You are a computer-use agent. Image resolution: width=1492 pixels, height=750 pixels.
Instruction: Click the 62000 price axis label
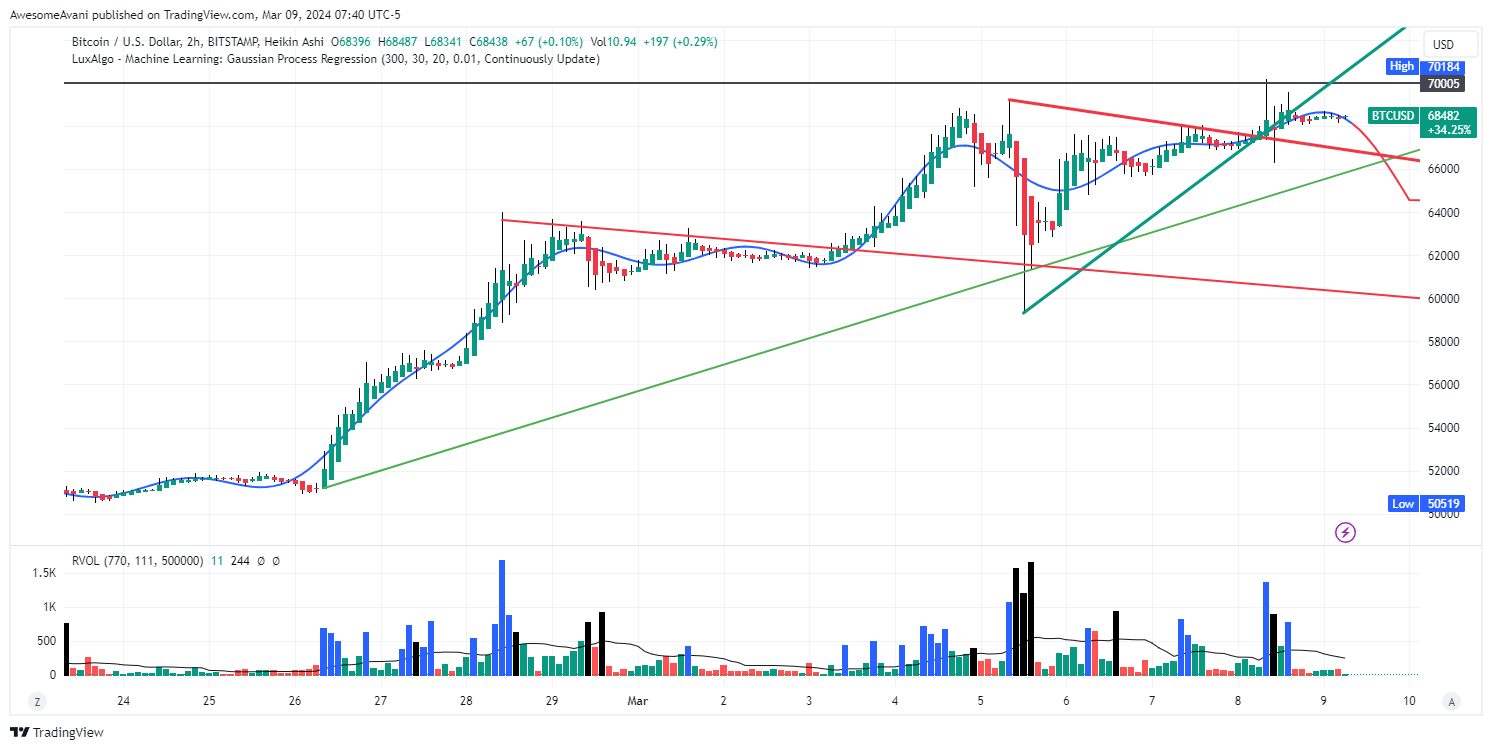tap(1445, 255)
